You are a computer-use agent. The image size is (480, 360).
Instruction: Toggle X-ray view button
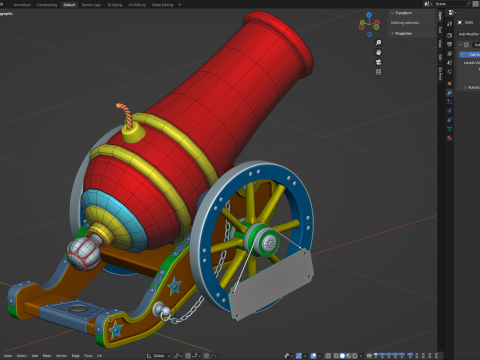point(328,356)
